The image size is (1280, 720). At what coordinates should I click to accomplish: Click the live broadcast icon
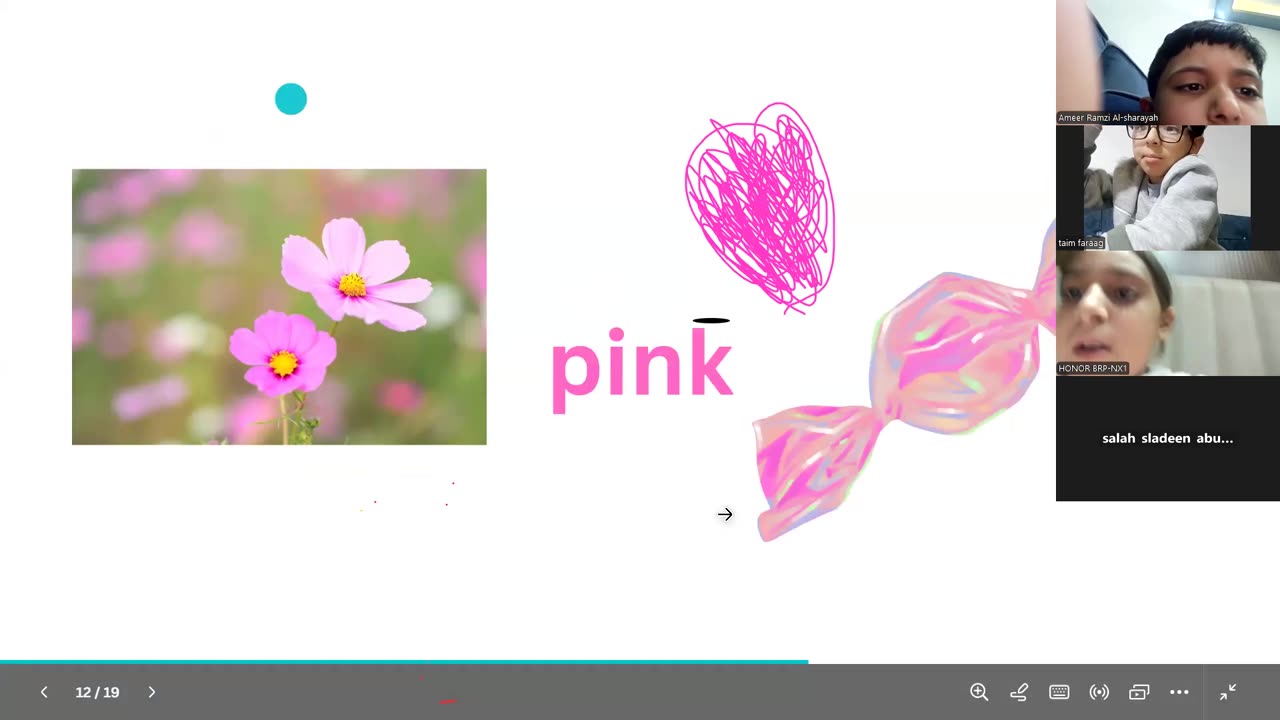pos(1099,692)
